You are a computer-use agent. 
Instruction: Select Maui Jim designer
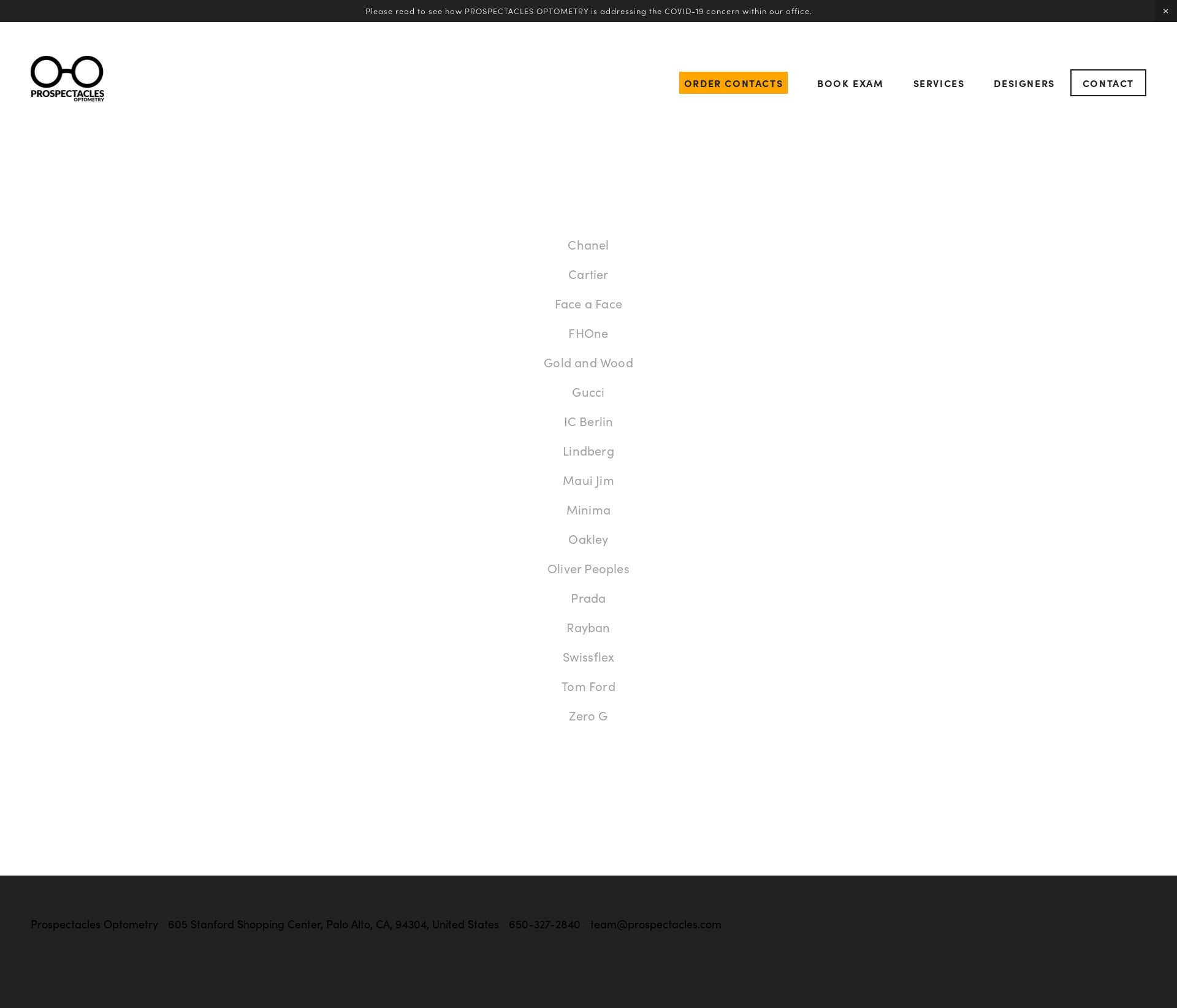[588, 481]
